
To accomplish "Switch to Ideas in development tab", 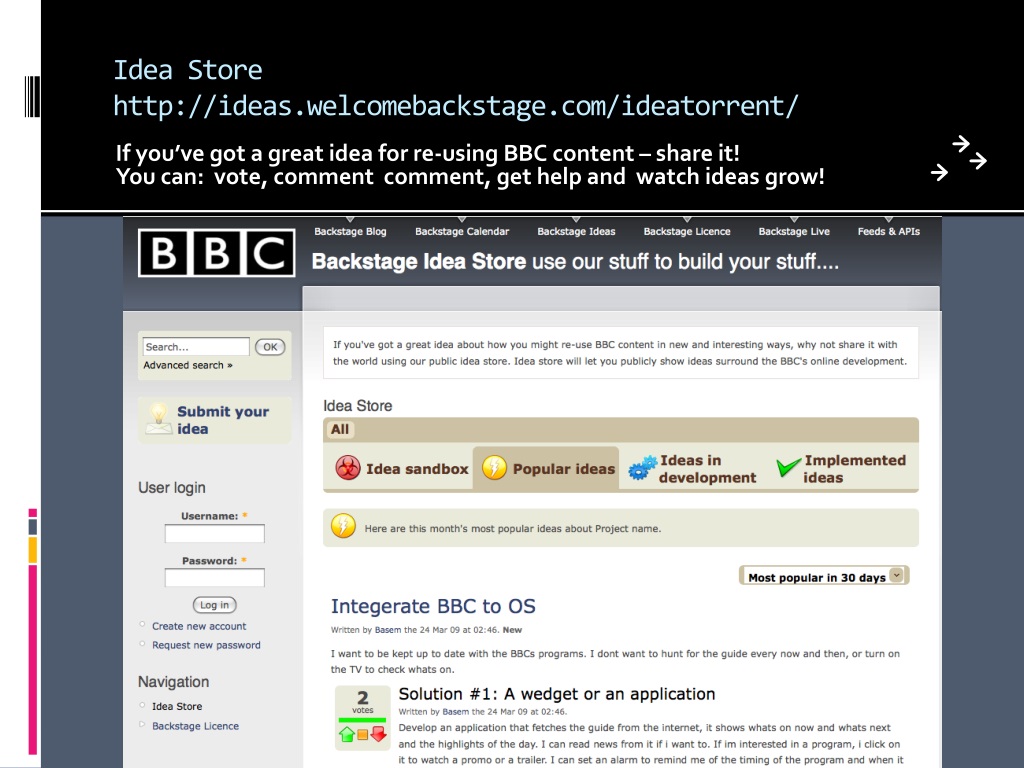I will (692, 468).
